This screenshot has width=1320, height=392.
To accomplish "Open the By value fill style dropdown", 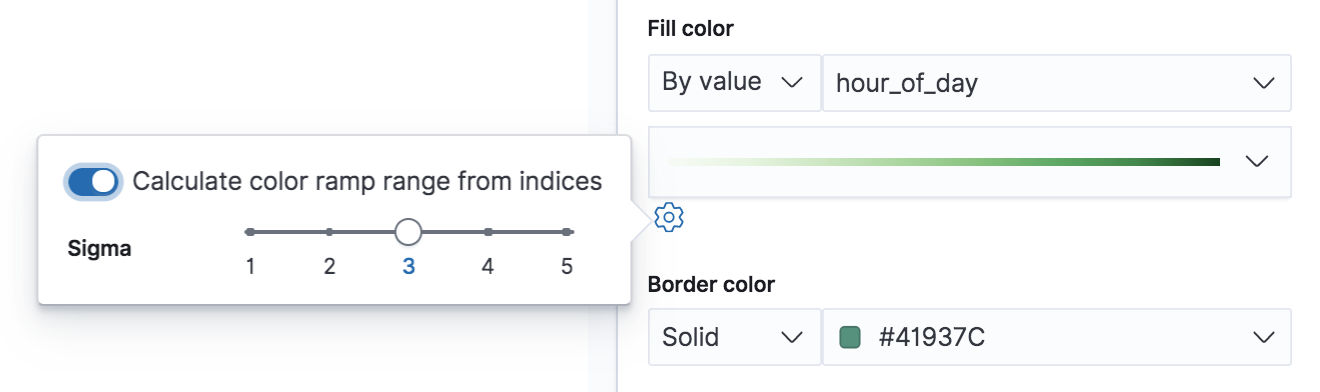I will [x=734, y=82].
